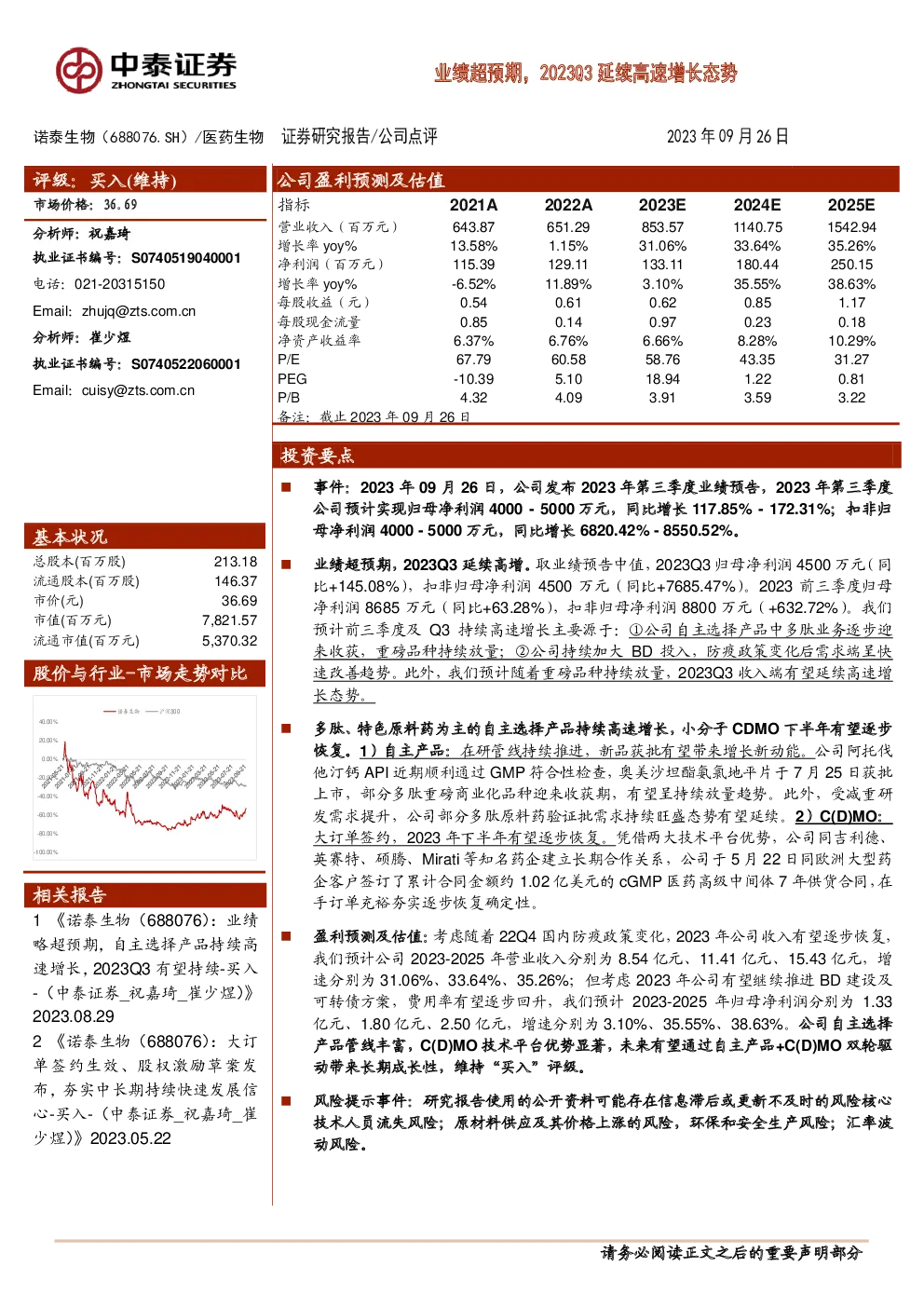Click the table note 备注：截止2023年09月26日
Viewport: 924px width, 1307px height.
[374, 416]
